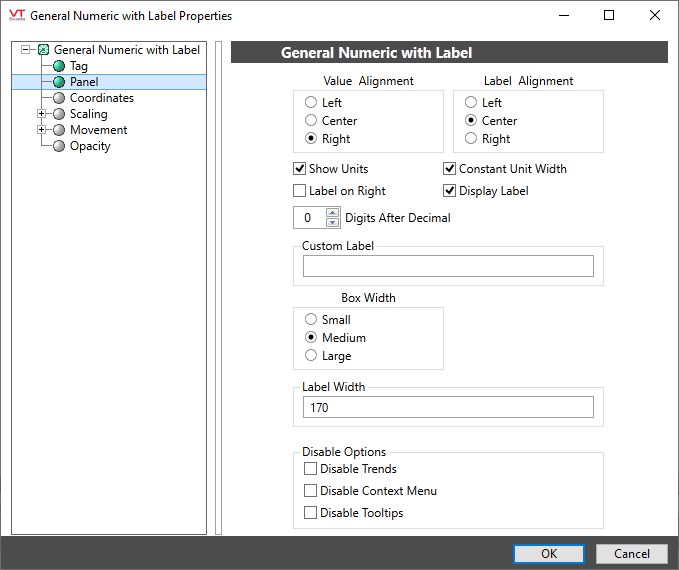The width and height of the screenshot is (679, 570).
Task: Click the green root widget icon in tree
Action: tap(43, 50)
